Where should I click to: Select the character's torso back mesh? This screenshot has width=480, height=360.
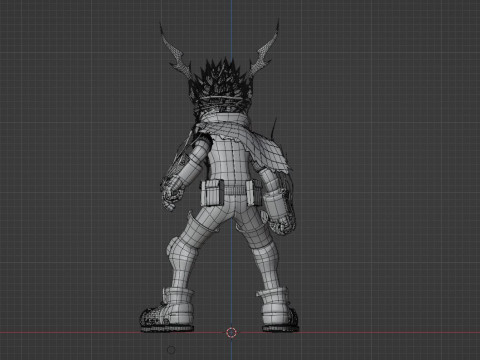point(230,163)
